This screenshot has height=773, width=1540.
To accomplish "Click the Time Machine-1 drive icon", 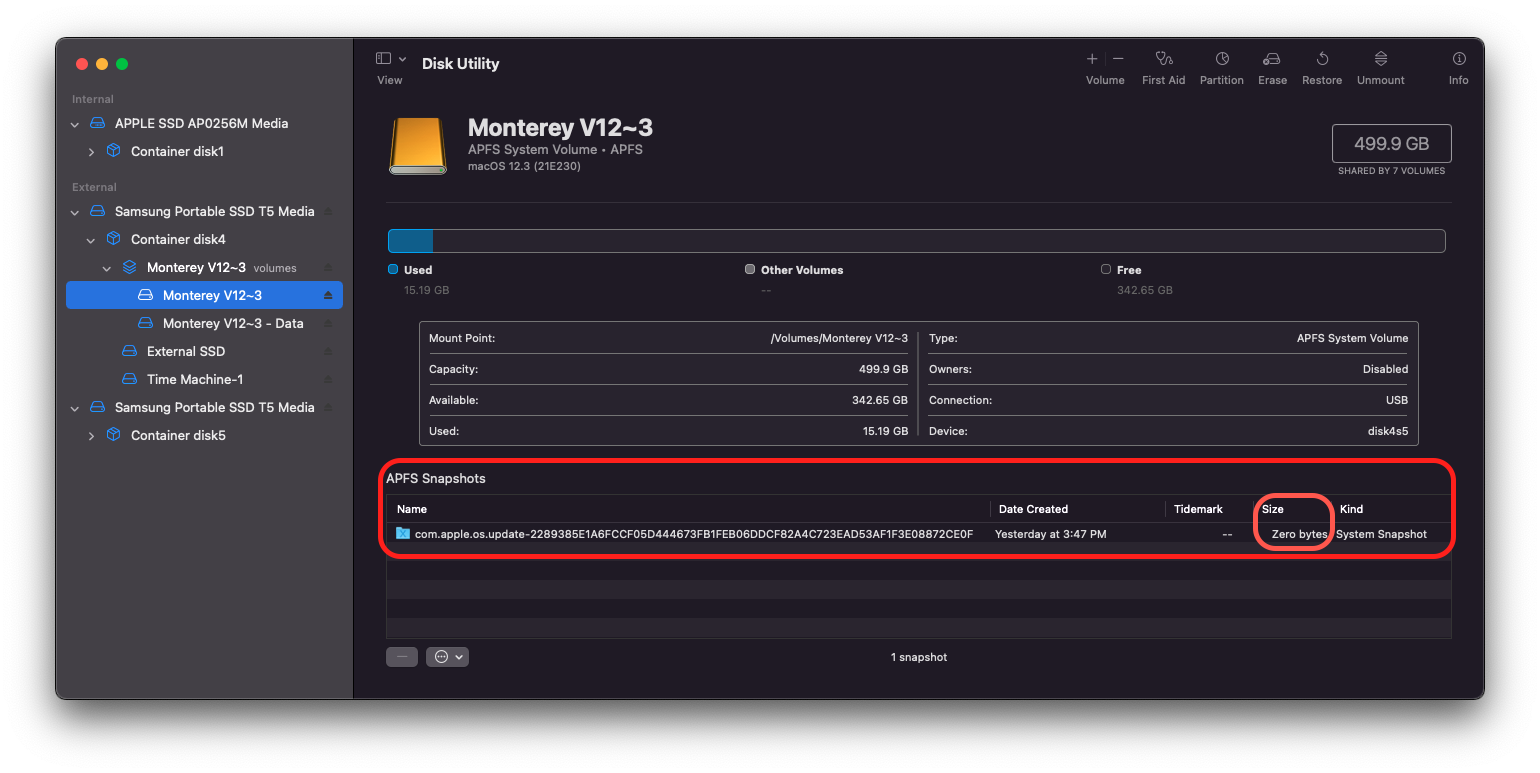I will click(129, 380).
